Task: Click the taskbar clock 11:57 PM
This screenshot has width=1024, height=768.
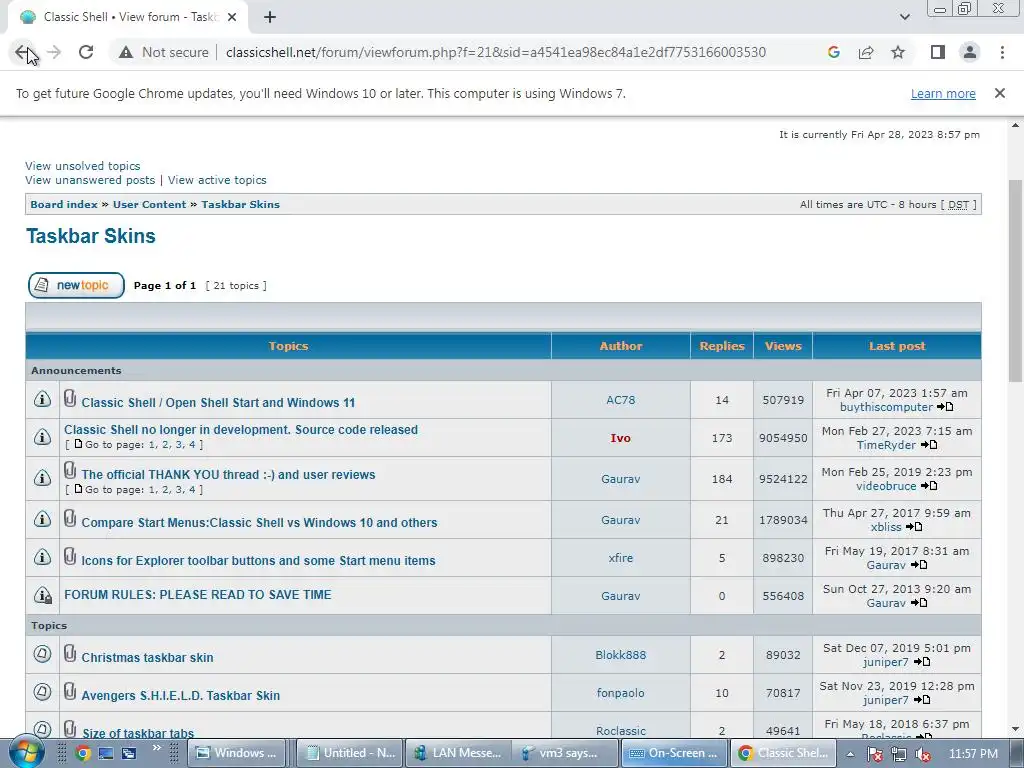Action: pyautogui.click(x=973, y=754)
